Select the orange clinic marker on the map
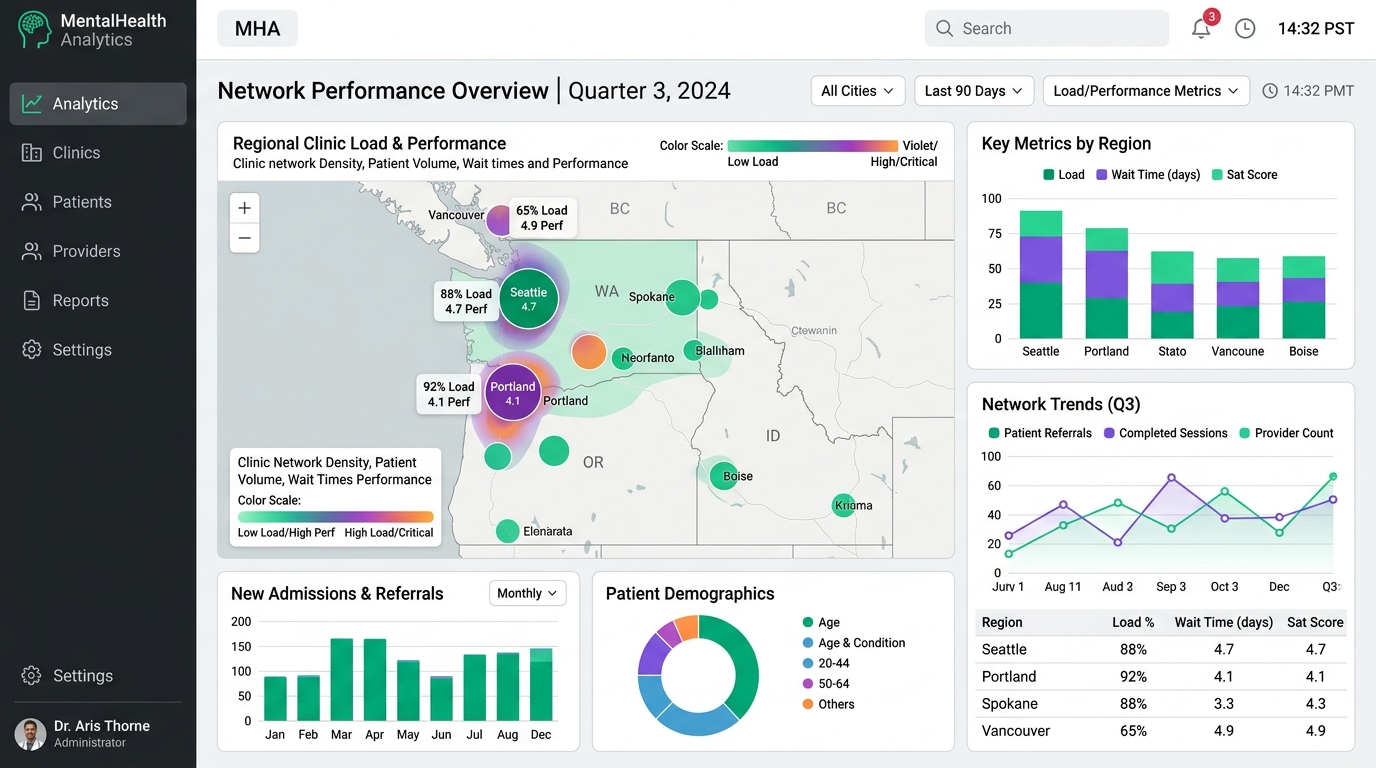Image resolution: width=1376 pixels, height=768 pixels. click(589, 352)
